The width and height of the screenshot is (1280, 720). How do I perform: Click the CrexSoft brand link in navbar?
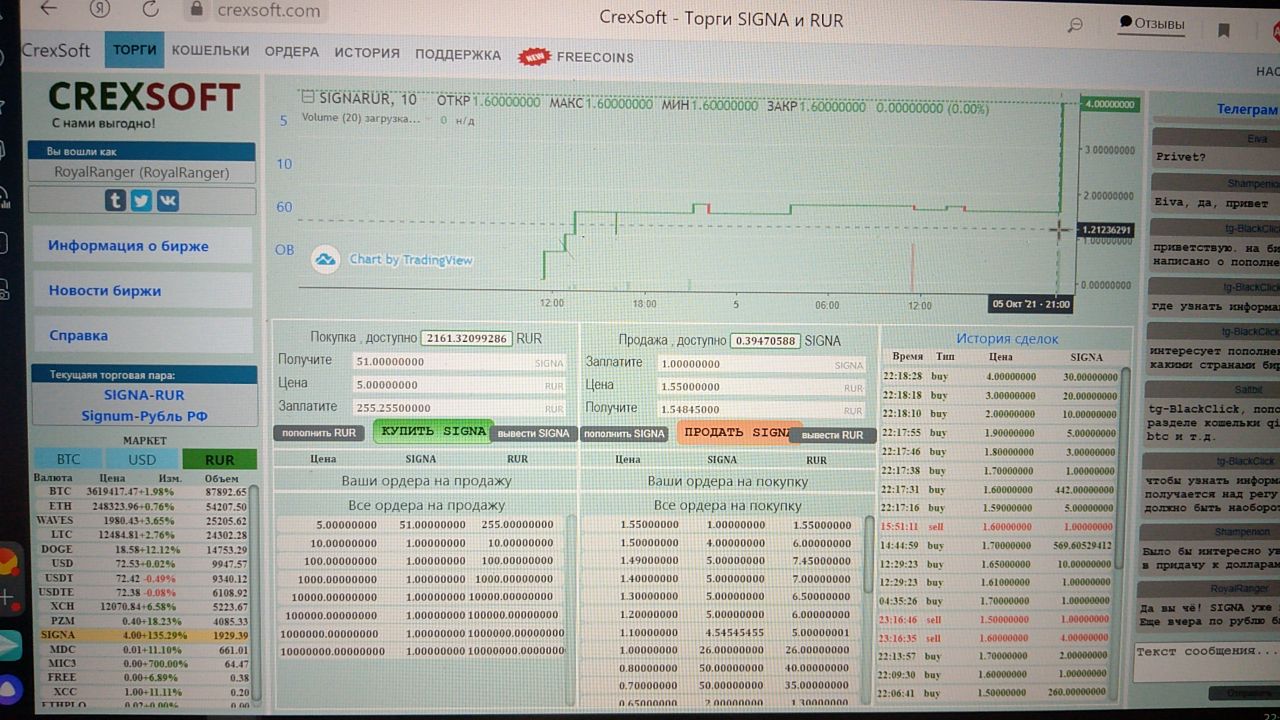click(x=56, y=50)
